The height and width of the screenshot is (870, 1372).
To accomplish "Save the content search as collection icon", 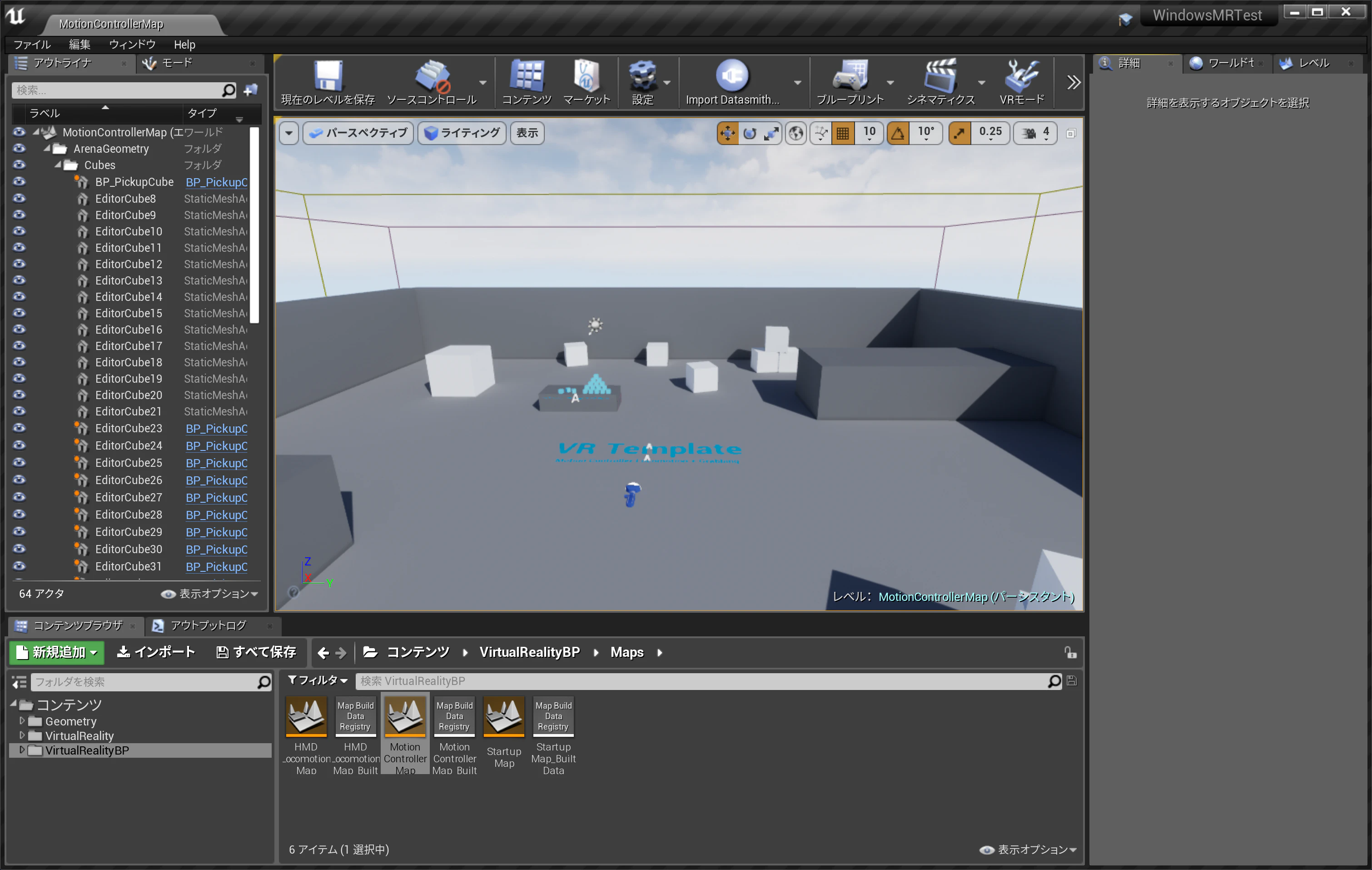I will [x=1071, y=681].
